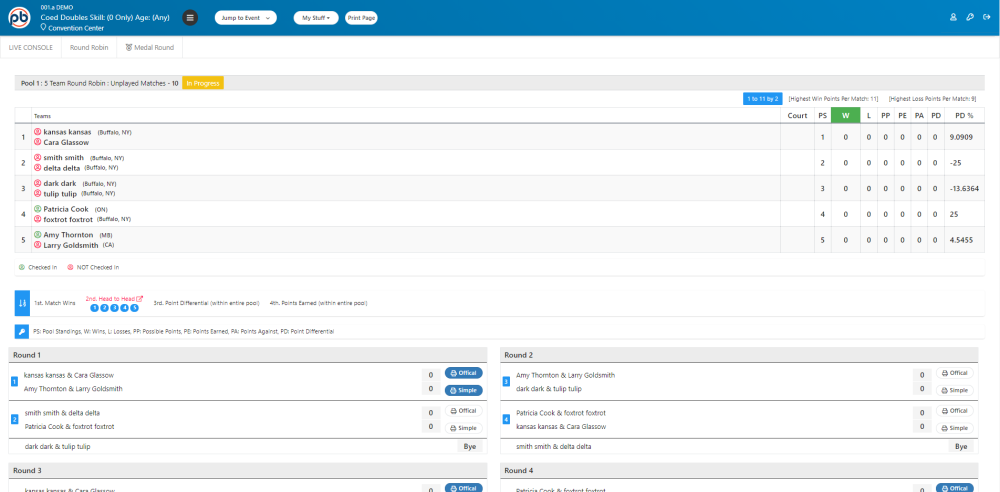Click team name delta delta in standings
This screenshot has width=1000, height=492.
62,168
